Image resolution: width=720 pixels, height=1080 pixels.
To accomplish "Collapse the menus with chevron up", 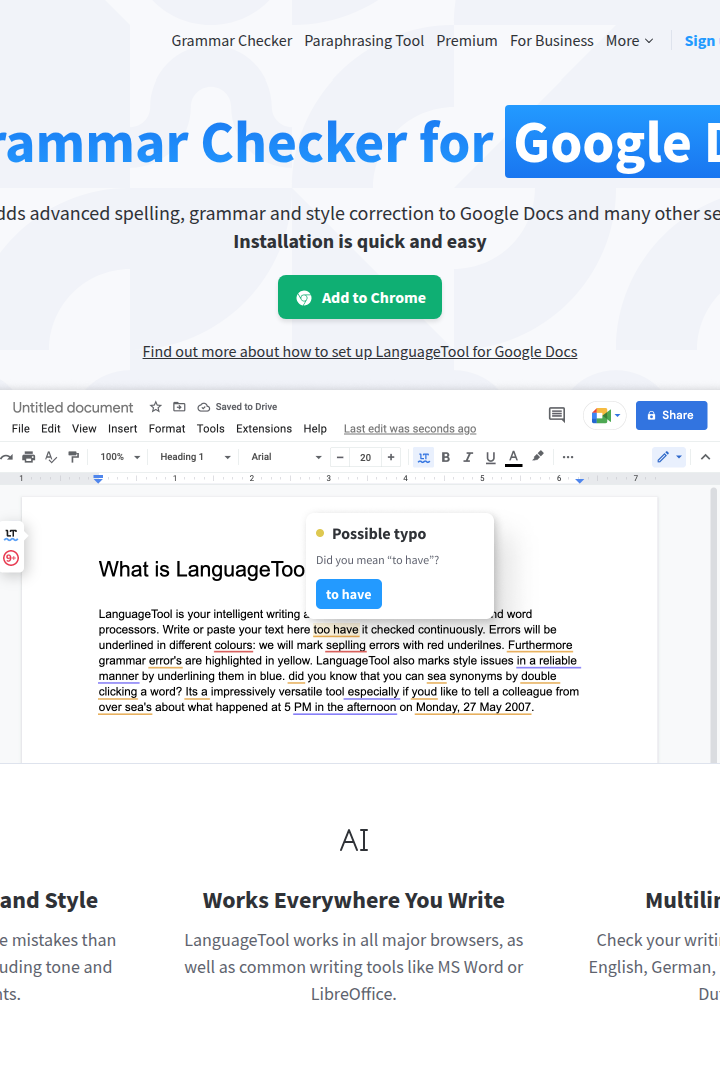I will tap(706, 457).
